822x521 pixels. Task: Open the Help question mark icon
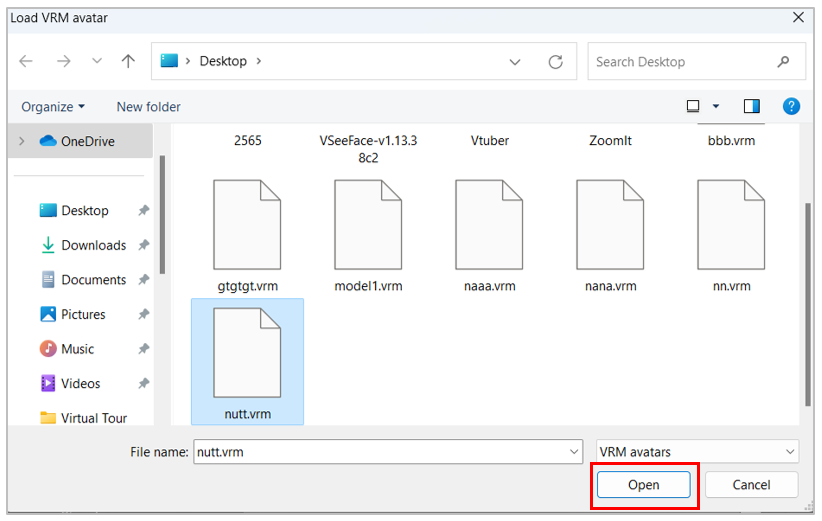(x=790, y=106)
